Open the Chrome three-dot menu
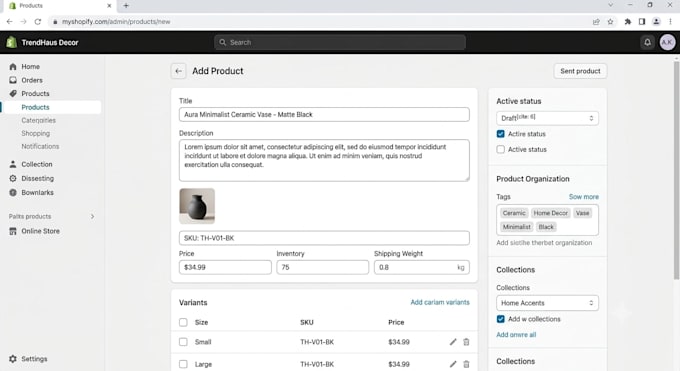The height and width of the screenshot is (371, 680). 670,21
